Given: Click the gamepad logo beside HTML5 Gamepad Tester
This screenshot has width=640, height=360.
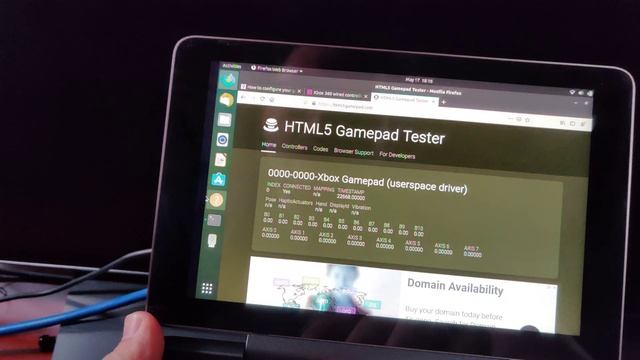Looking at the screenshot, I should [x=271, y=125].
